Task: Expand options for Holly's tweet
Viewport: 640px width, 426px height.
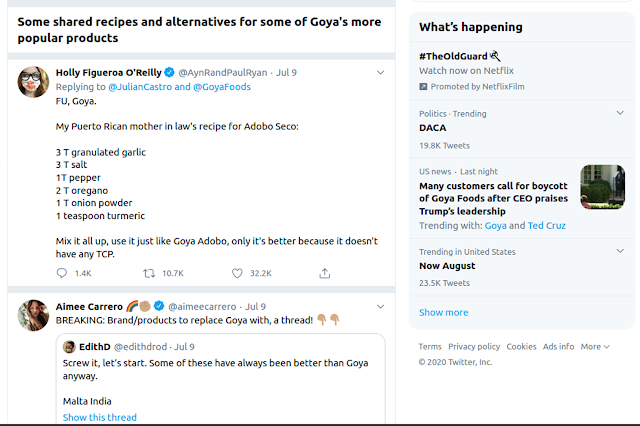Action: click(x=380, y=73)
